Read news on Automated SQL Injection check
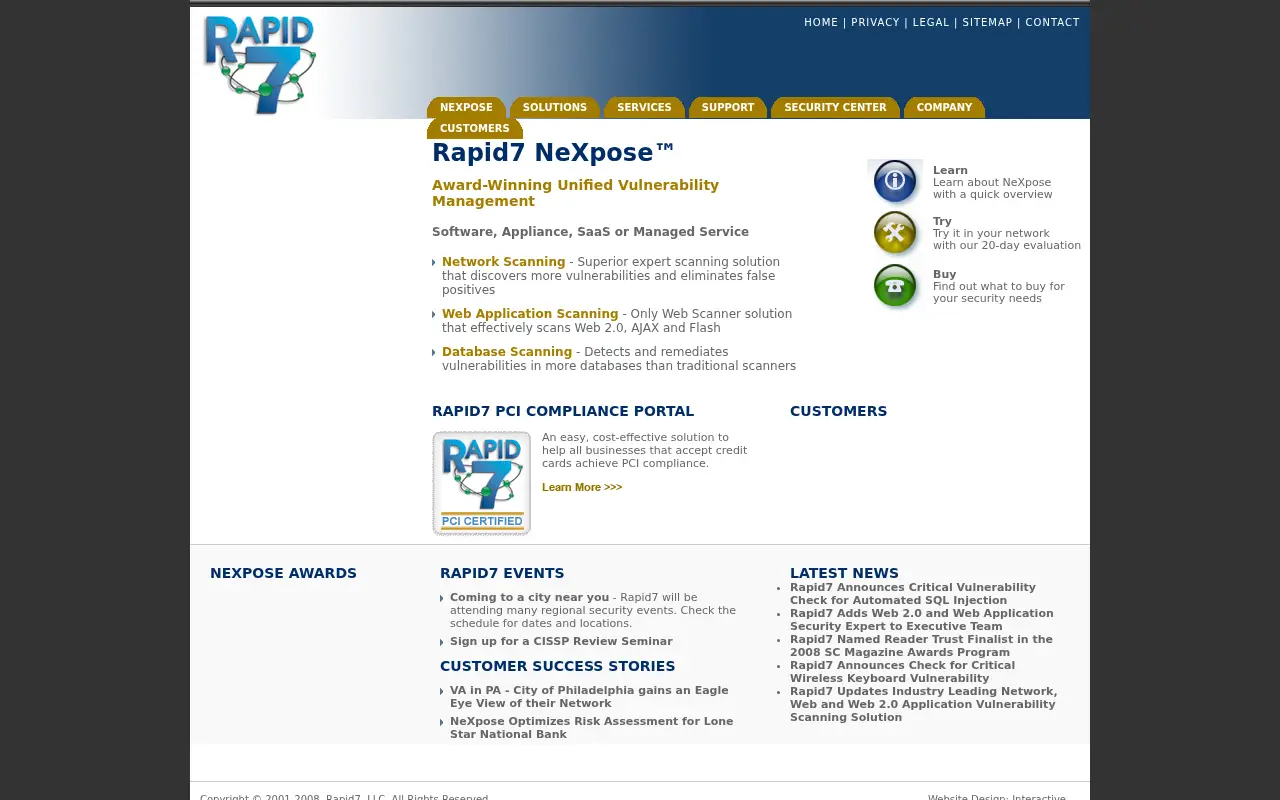Screen dimensions: 1280x800 pyautogui.click(x=913, y=594)
